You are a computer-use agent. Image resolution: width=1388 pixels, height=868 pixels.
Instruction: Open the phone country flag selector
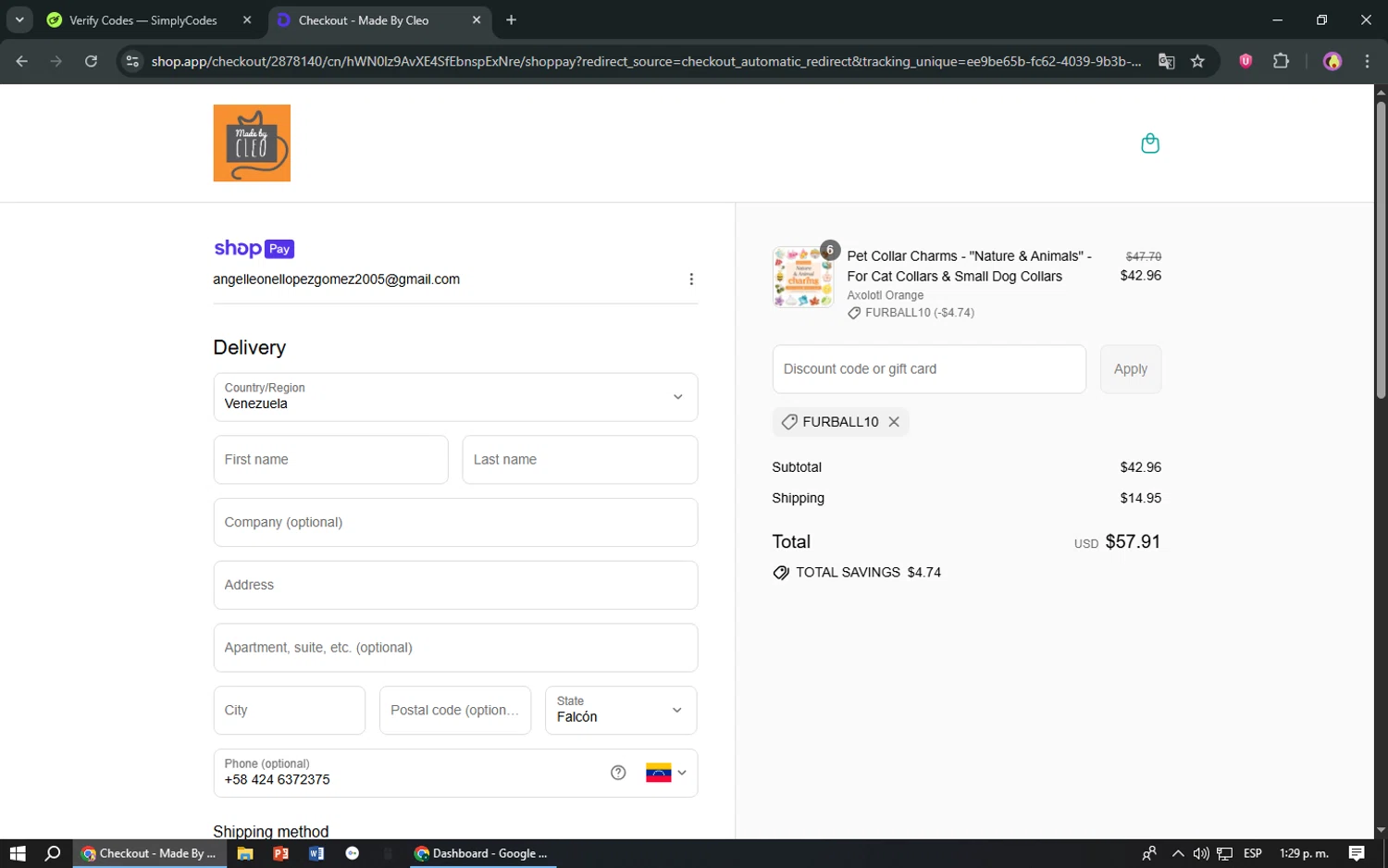(666, 773)
